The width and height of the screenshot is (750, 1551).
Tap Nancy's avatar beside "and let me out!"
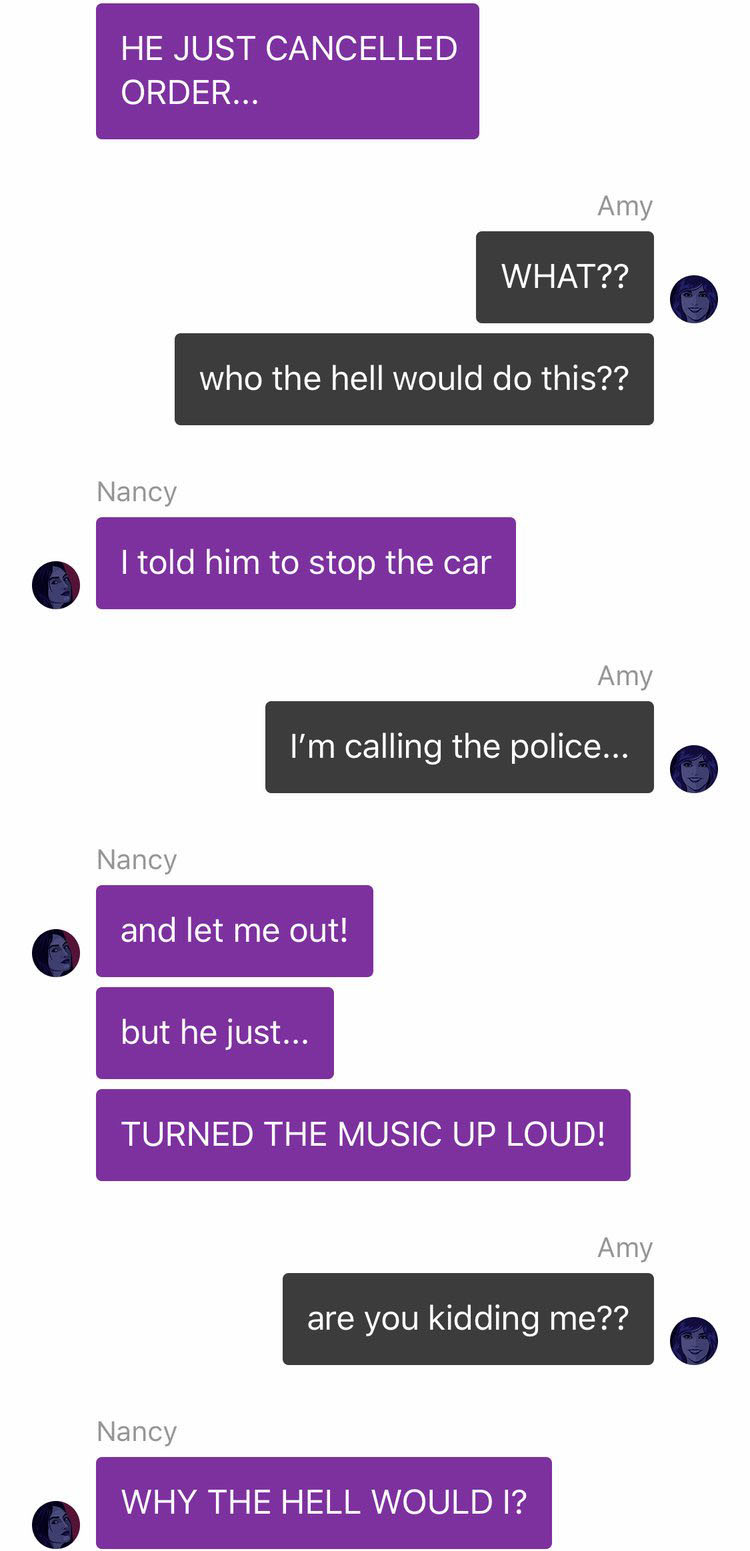pos(56,953)
